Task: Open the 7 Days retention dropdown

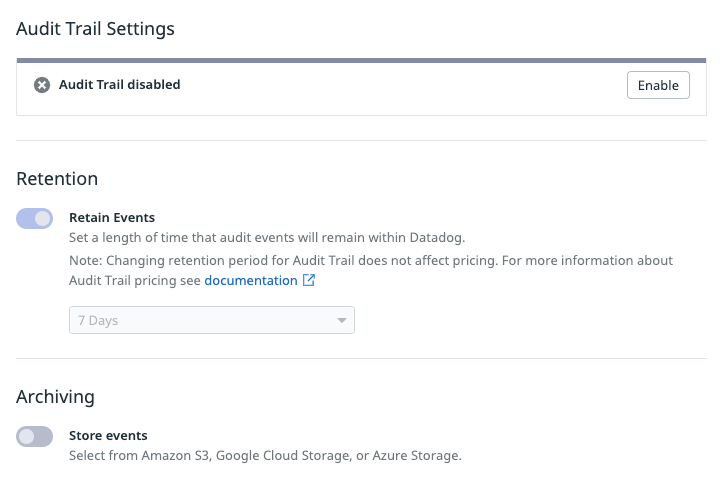Action: tap(211, 320)
